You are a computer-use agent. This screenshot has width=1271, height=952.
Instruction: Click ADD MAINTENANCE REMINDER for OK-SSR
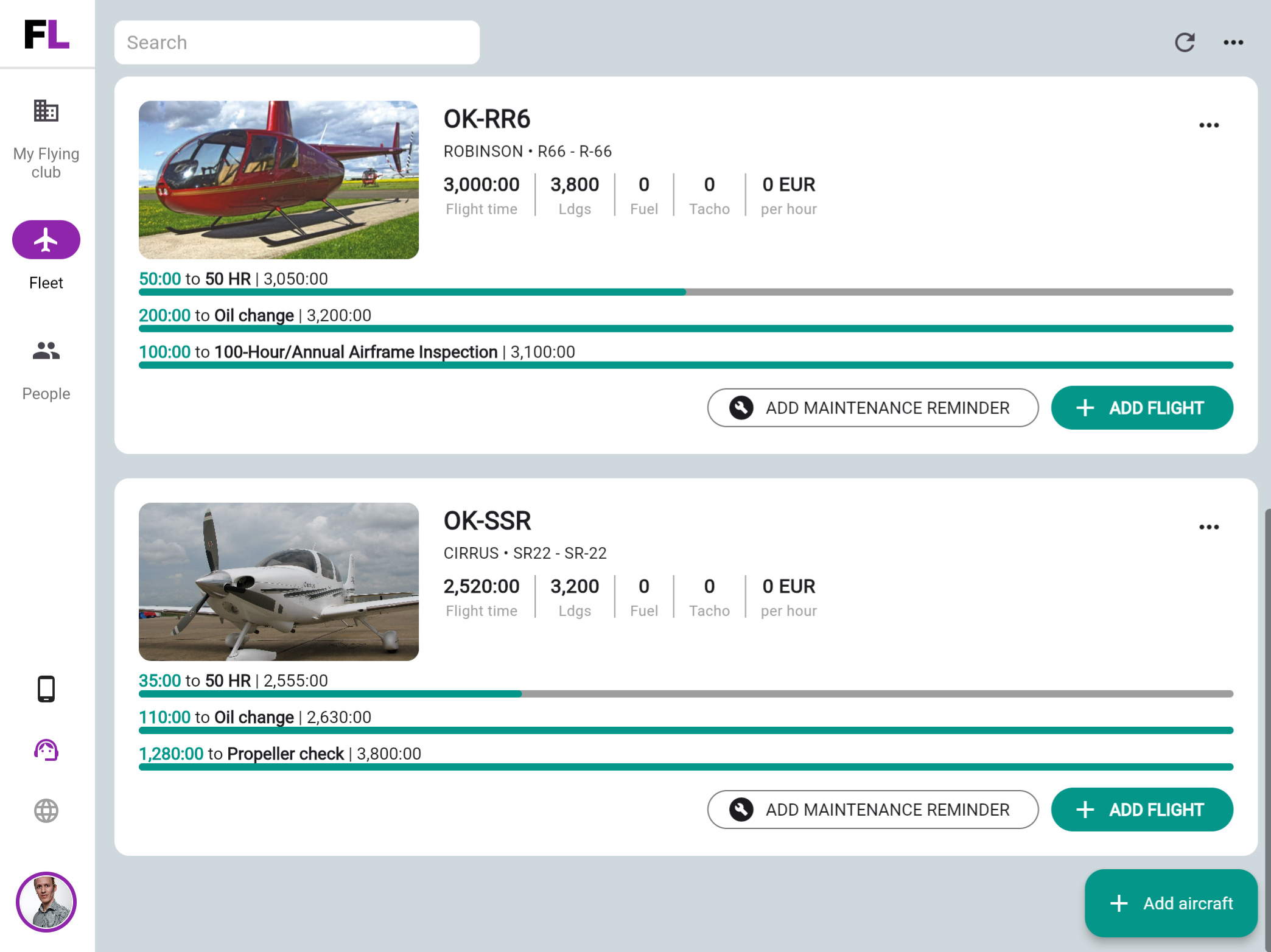(871, 808)
